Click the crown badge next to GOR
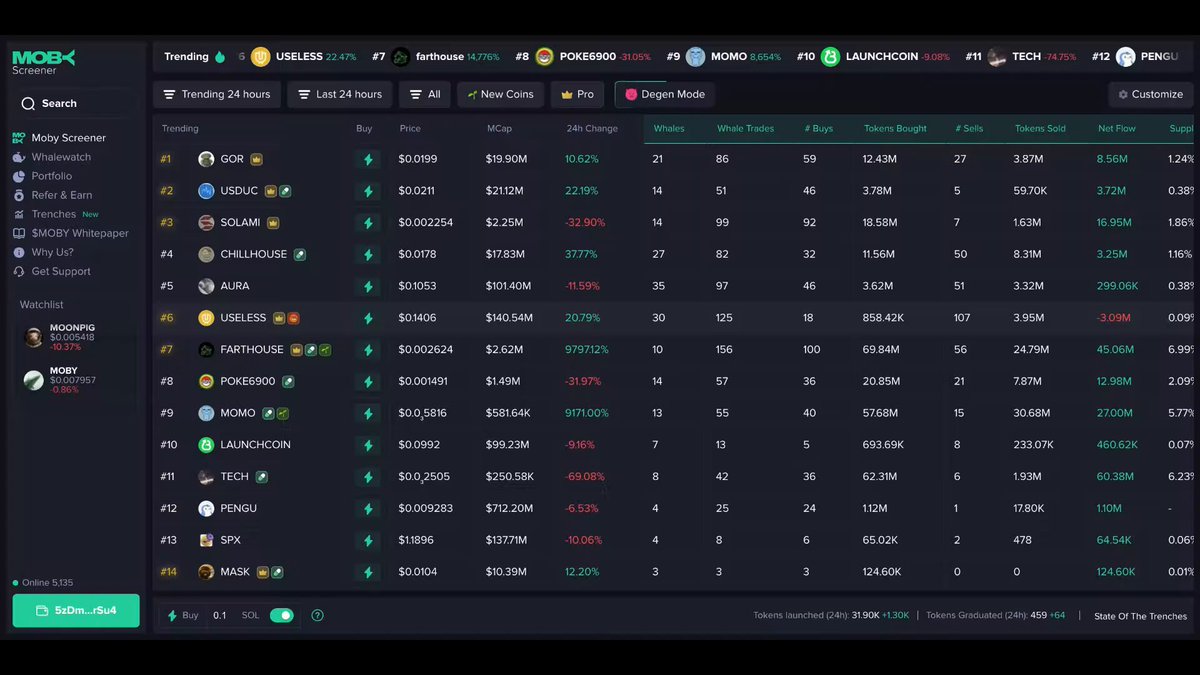Image resolution: width=1200 pixels, height=675 pixels. (257, 159)
